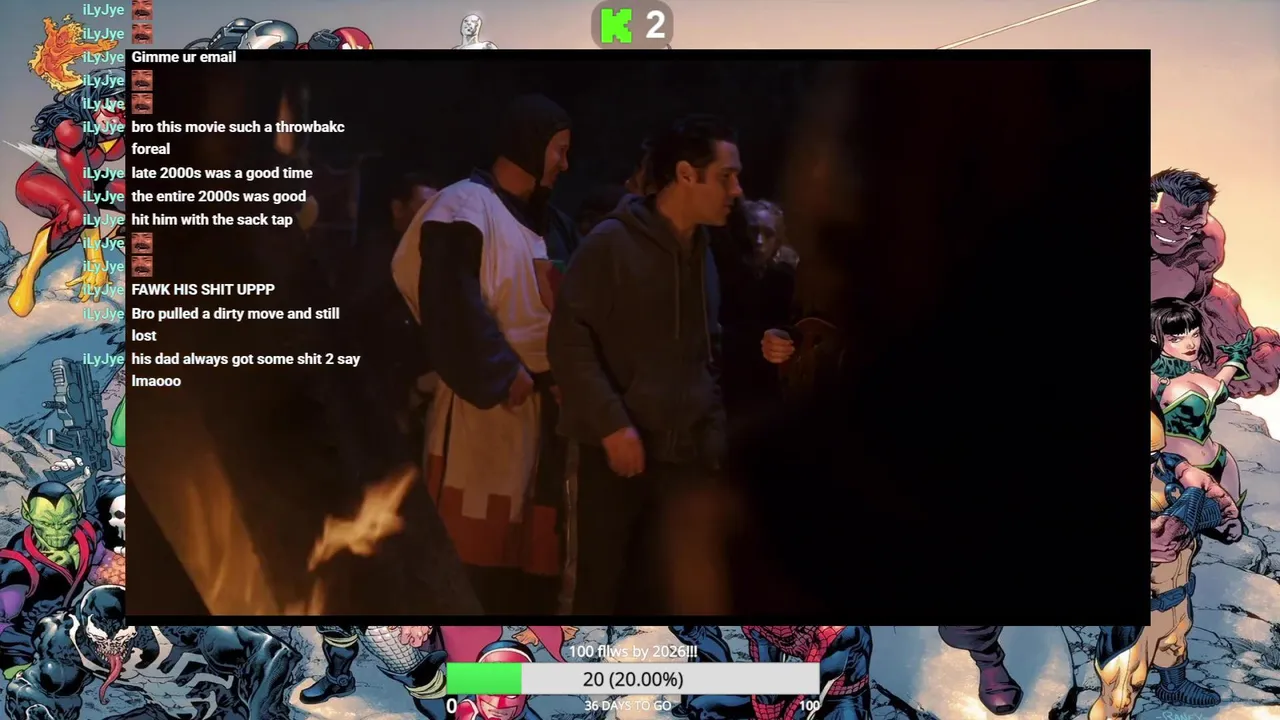1280x720 pixels.
Task: Click the "100 fllws by 2026!!!" goal title
Action: (x=633, y=652)
